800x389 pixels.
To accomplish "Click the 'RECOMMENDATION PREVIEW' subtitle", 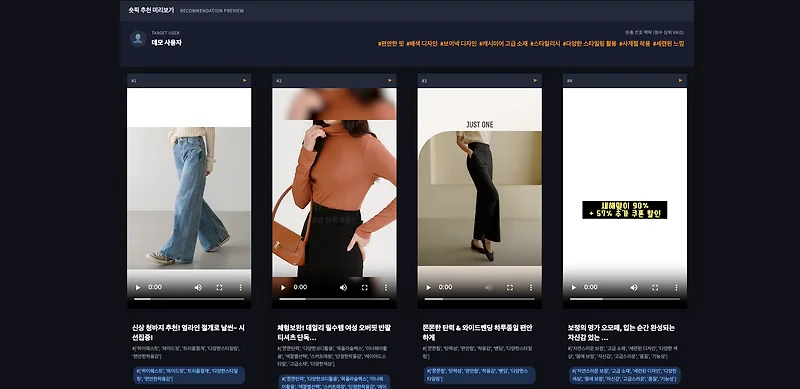I will (x=212, y=11).
